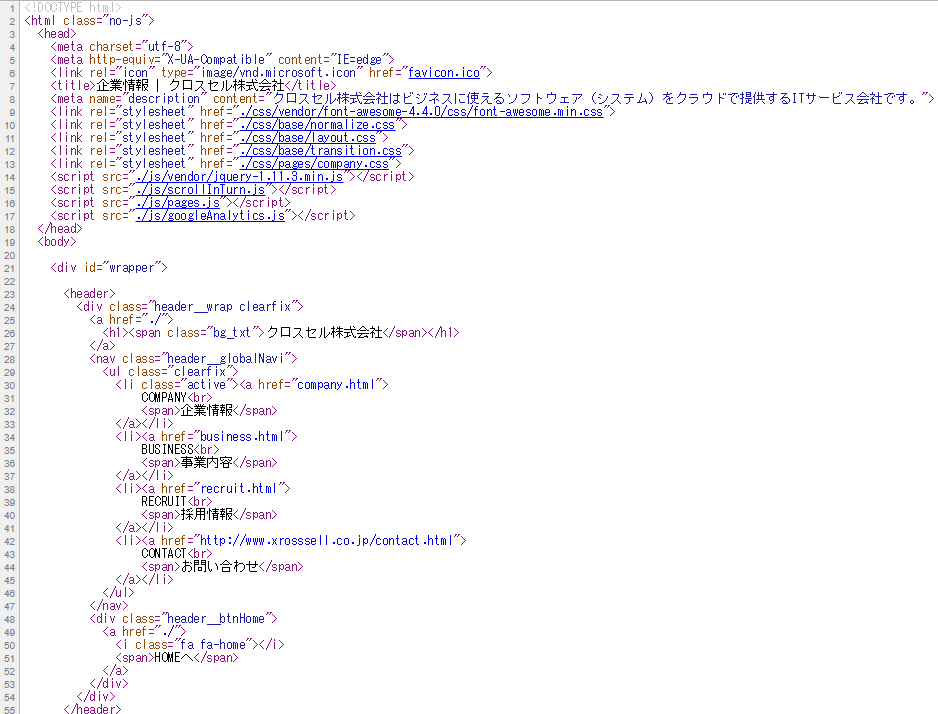Image resolution: width=938 pixels, height=714 pixels.
Task: Click the closing </nav> tag
Action: tap(109, 606)
